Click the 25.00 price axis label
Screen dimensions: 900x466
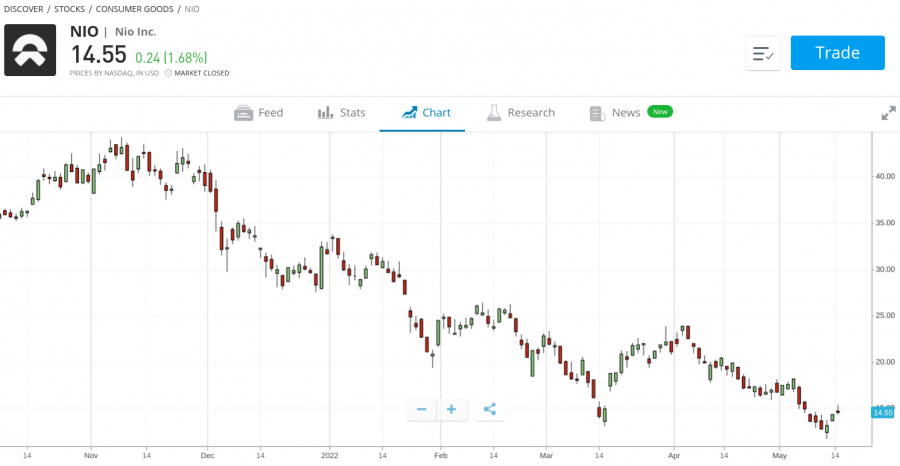885,316
